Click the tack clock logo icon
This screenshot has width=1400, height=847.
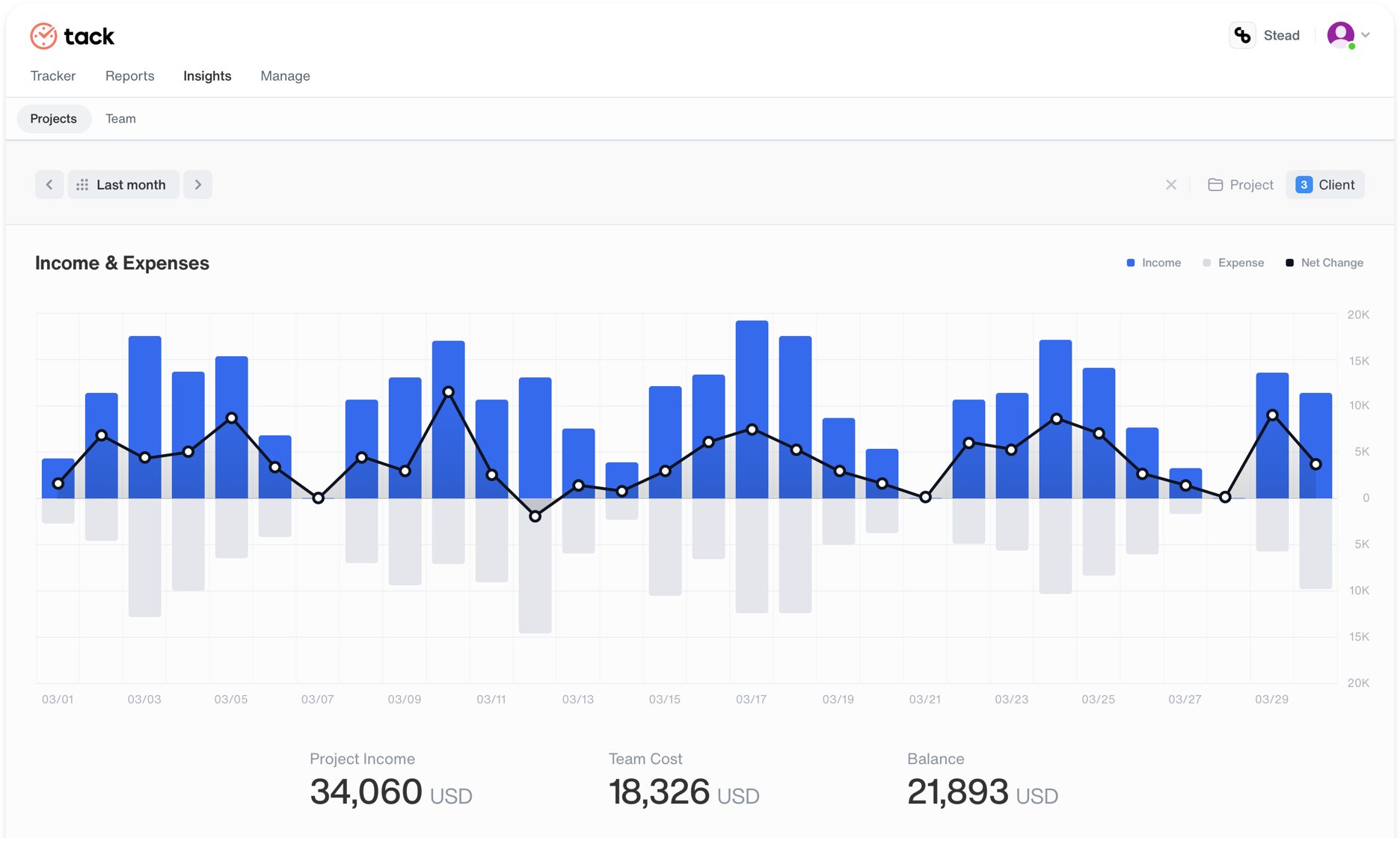pyautogui.click(x=43, y=35)
